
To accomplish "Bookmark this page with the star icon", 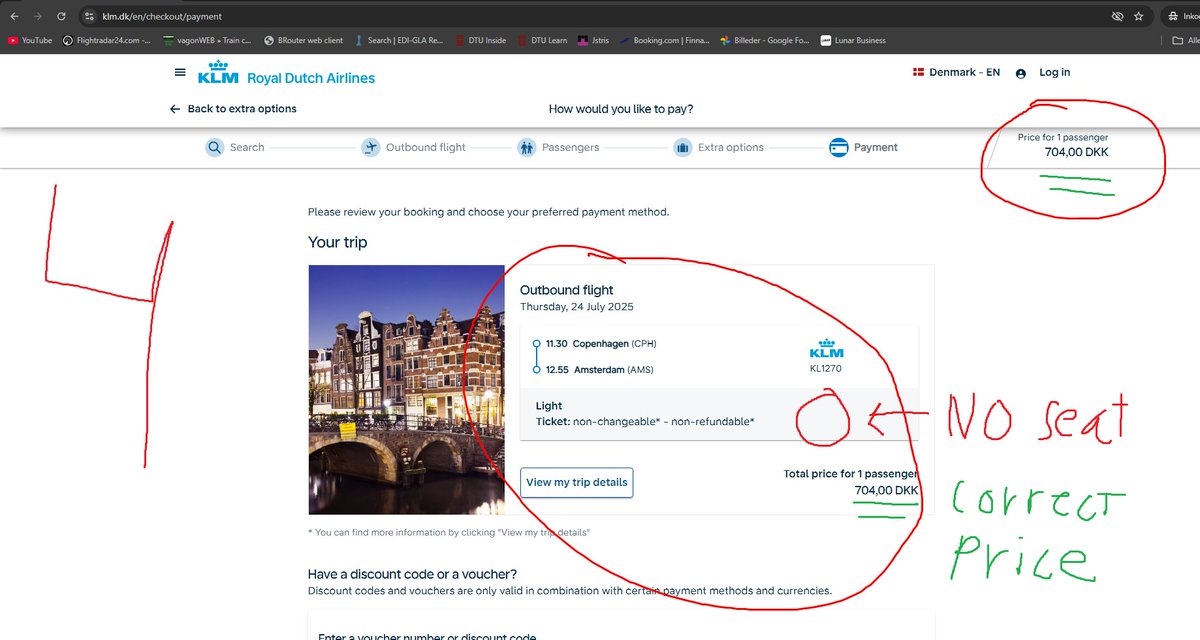I will click(x=1140, y=17).
